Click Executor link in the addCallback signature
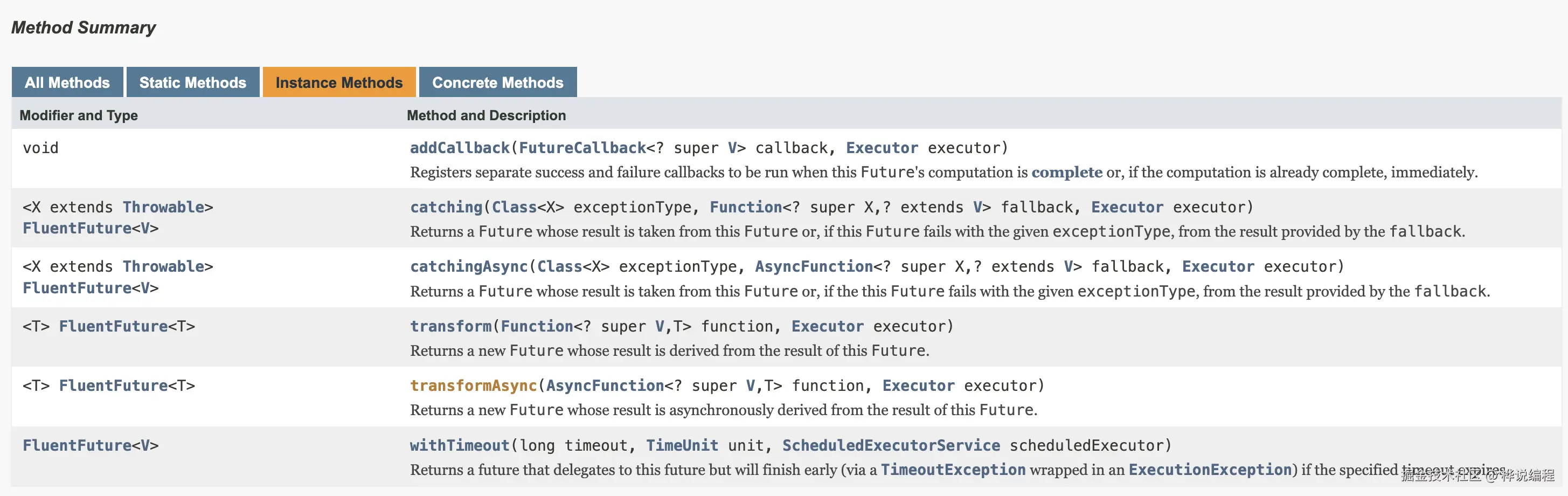Image resolution: width=1568 pixels, height=496 pixels. [882, 148]
